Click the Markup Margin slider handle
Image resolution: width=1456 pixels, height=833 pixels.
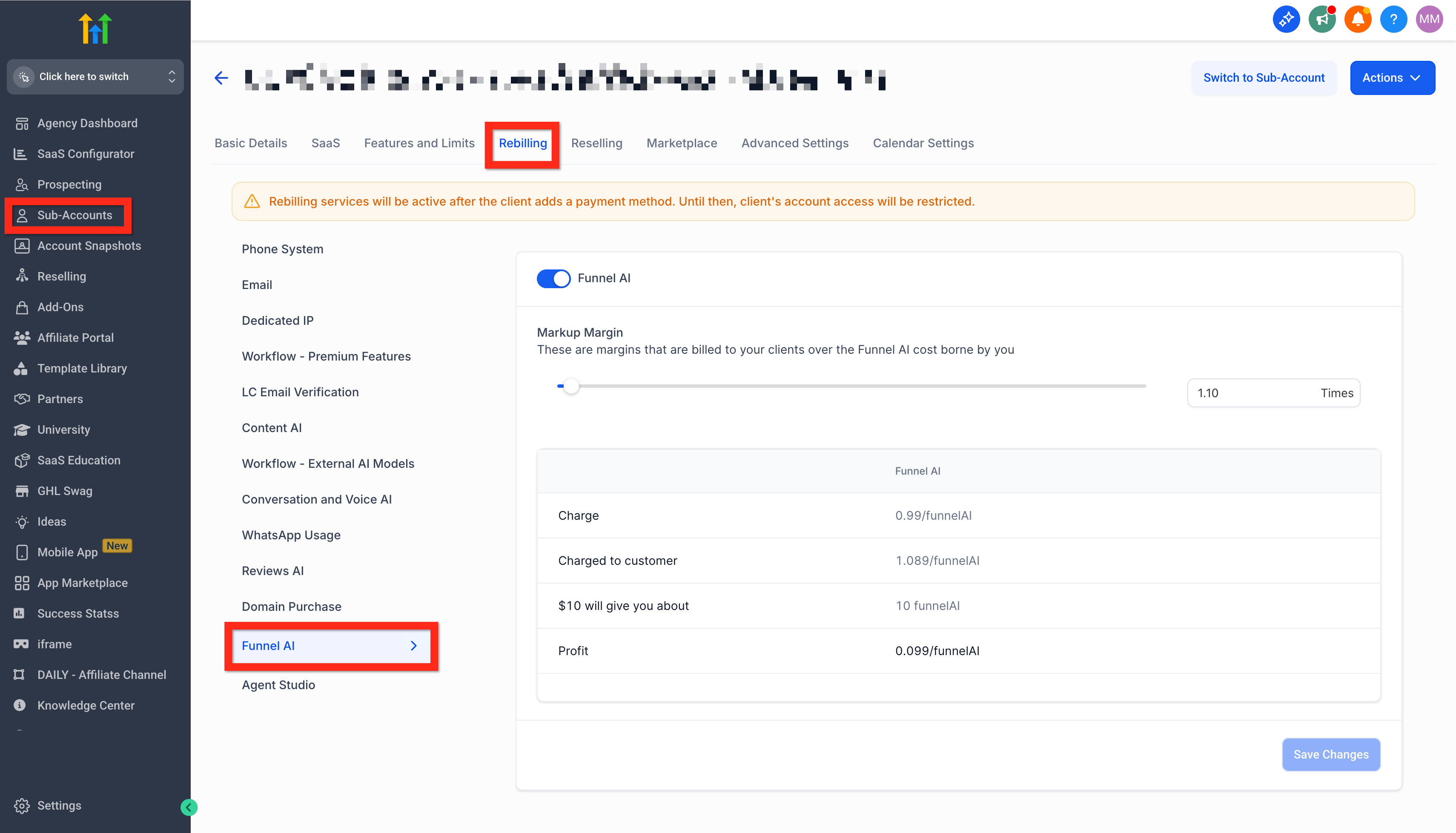pos(570,386)
